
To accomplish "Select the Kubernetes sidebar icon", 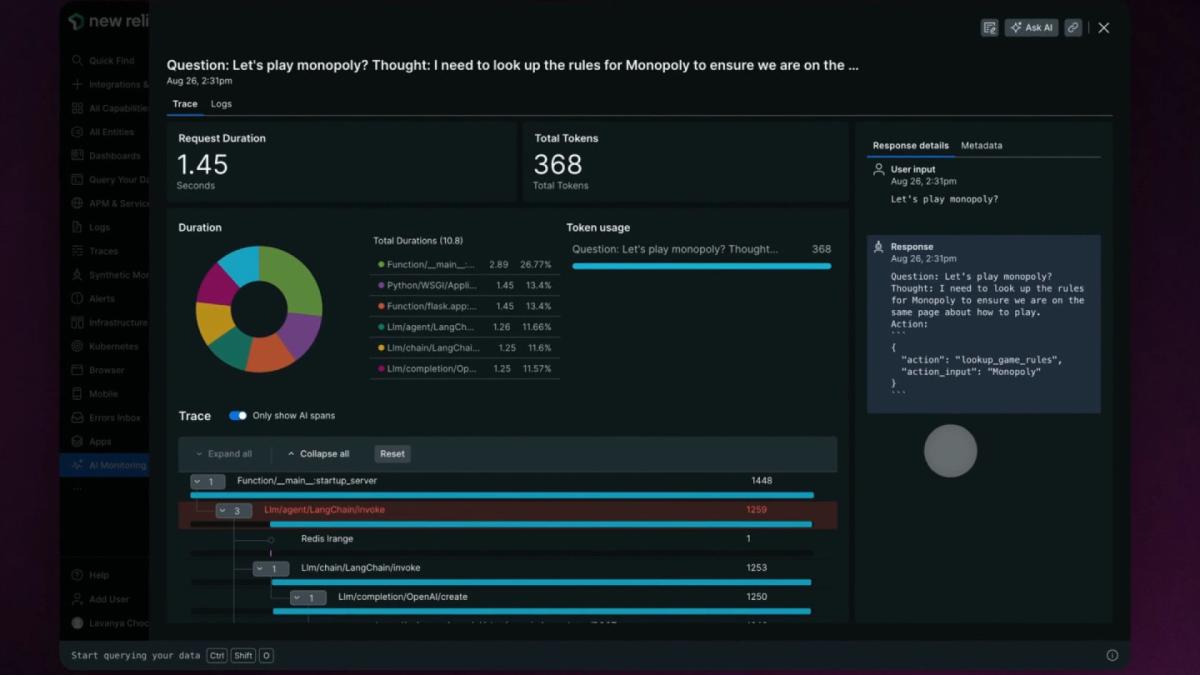I will [x=77, y=346].
